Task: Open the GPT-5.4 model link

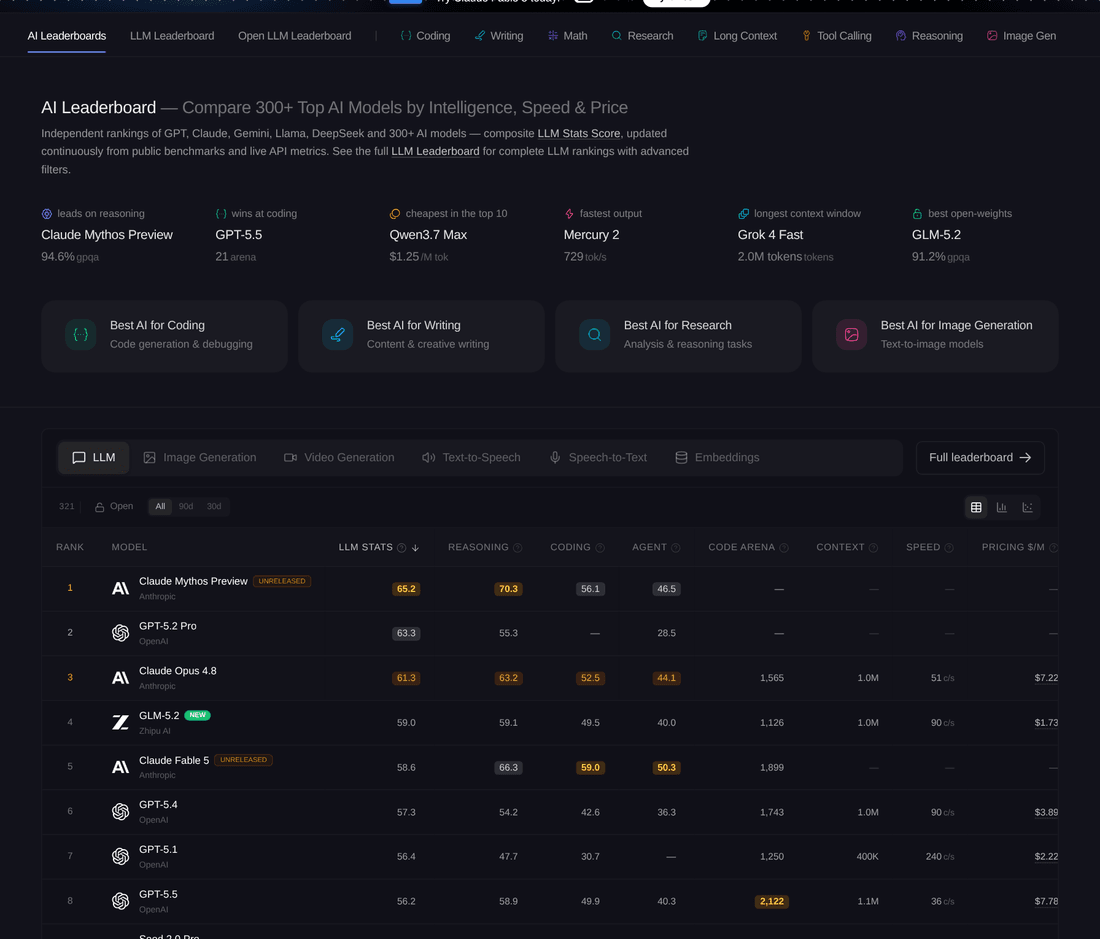Action: [158, 805]
